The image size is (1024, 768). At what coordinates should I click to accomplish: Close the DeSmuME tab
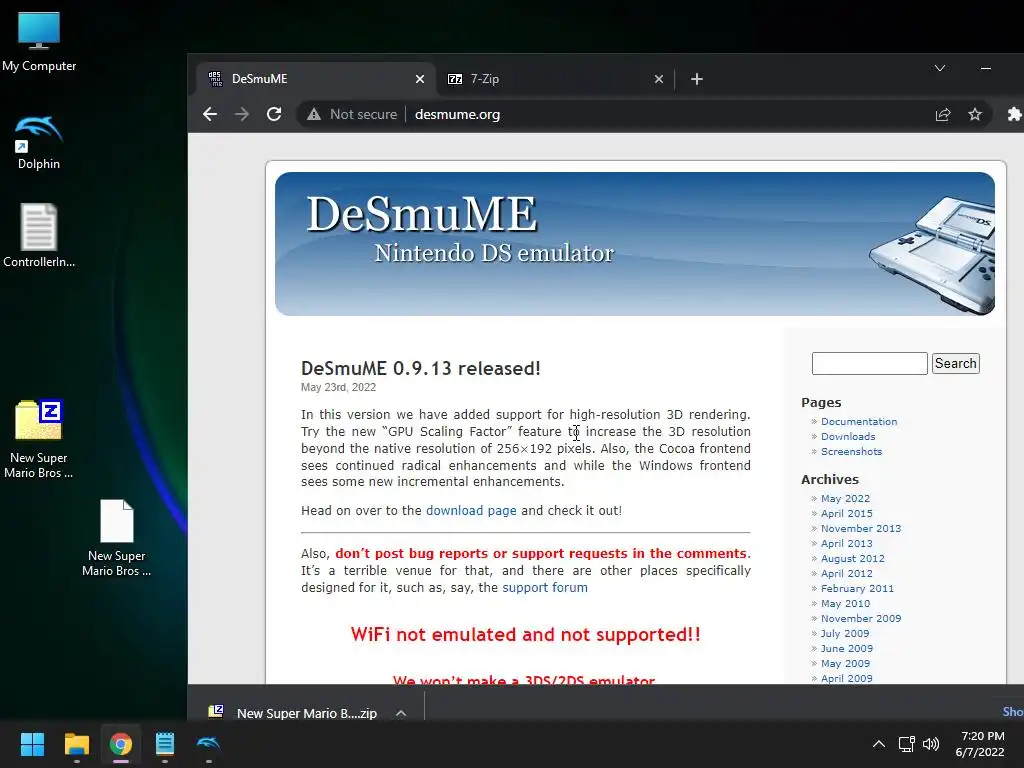coord(420,79)
